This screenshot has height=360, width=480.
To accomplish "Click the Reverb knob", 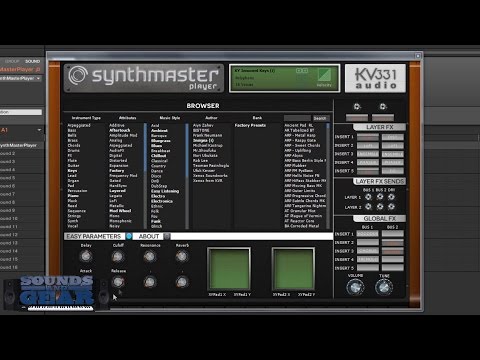I will click(x=182, y=256).
